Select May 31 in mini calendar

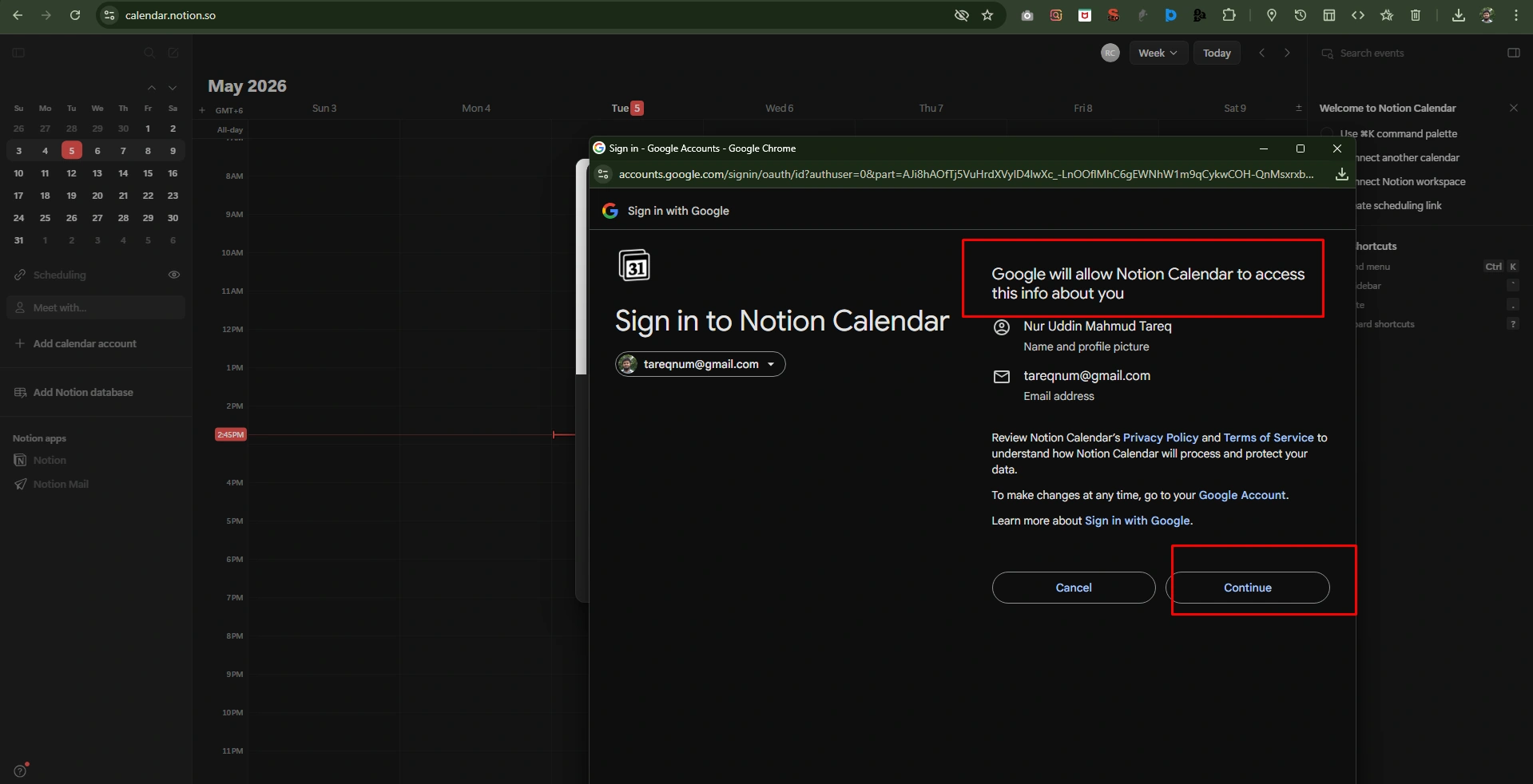19,240
